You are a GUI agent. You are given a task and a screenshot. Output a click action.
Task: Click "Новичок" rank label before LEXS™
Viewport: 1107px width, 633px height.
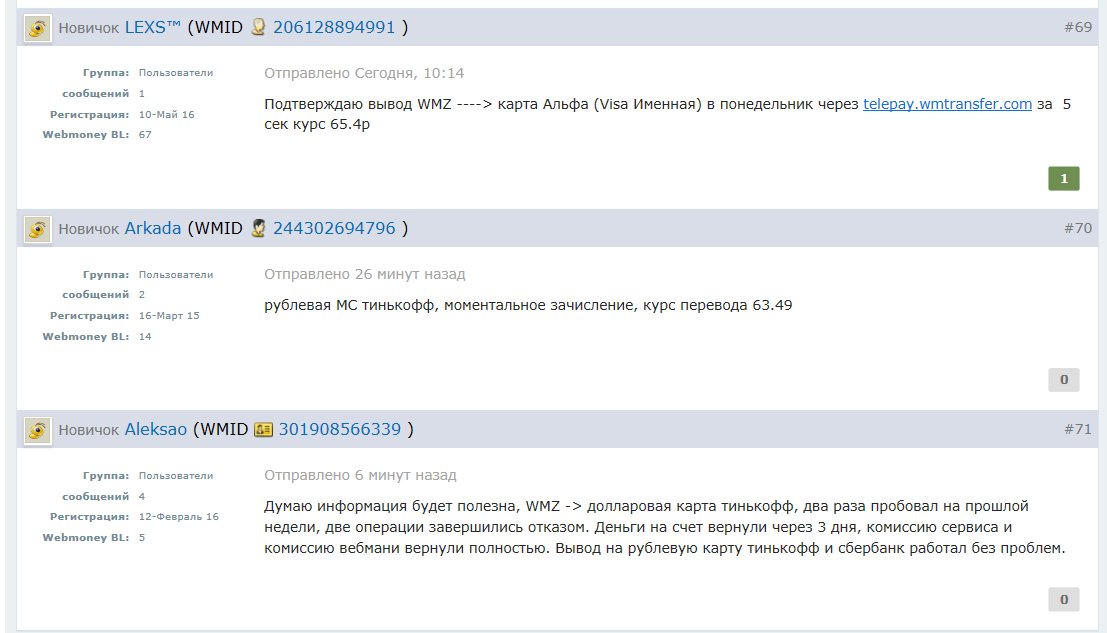[88, 28]
